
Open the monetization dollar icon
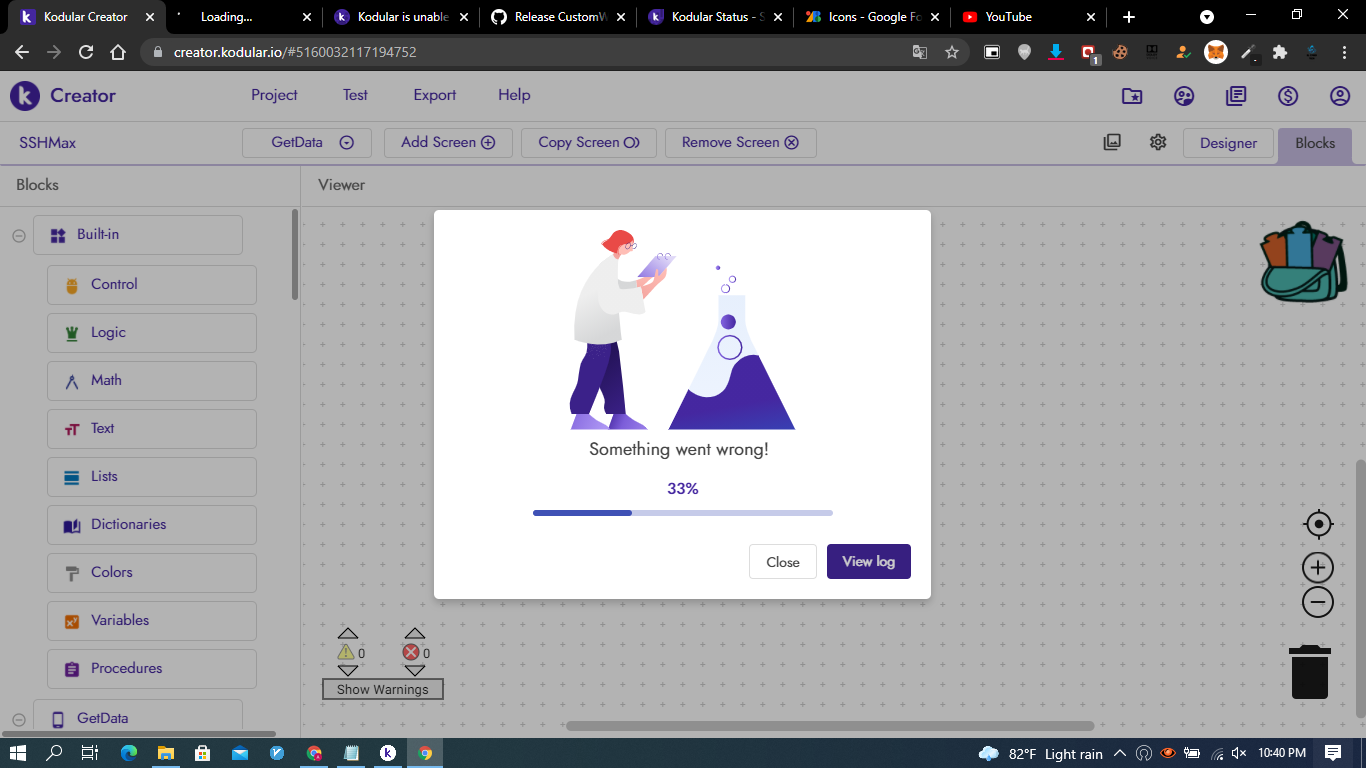tap(1288, 96)
